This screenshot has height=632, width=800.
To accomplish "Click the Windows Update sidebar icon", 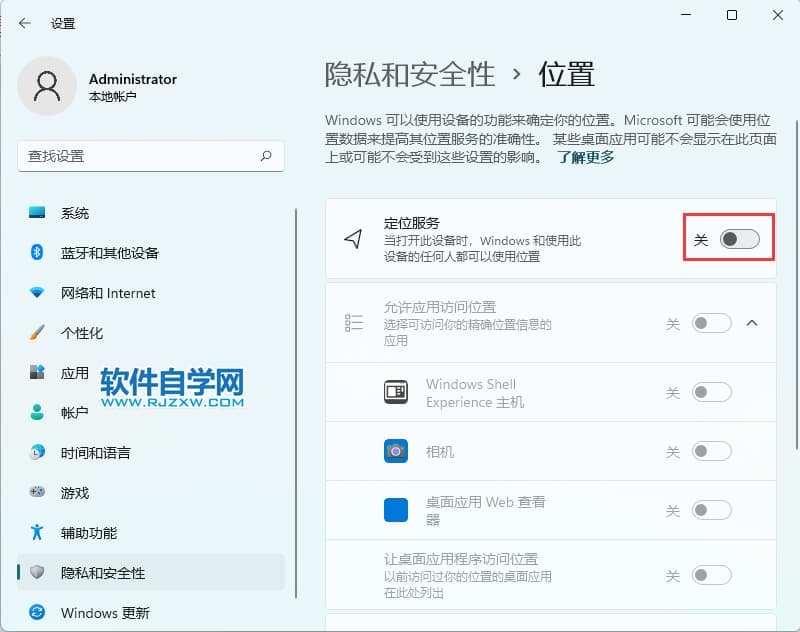I will (38, 612).
